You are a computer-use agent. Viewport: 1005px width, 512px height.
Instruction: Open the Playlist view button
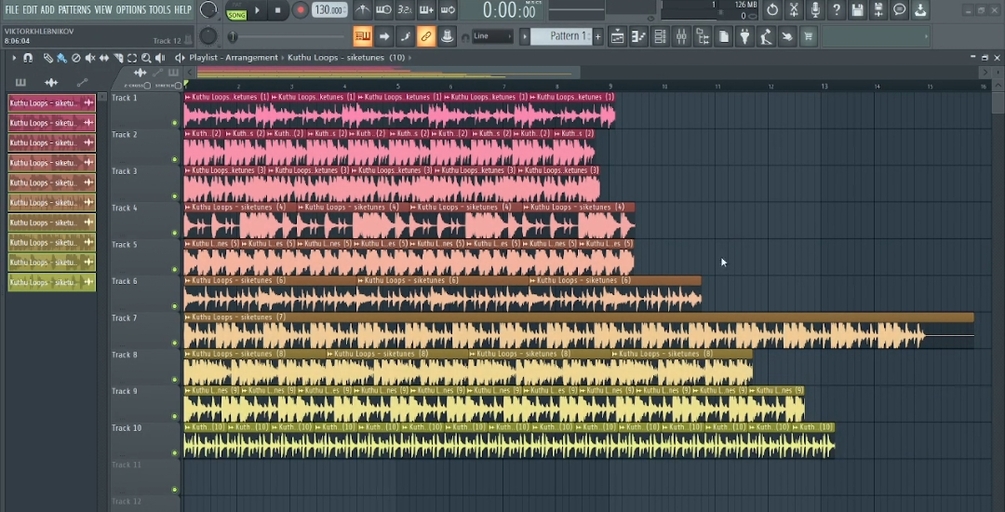[x=617, y=37]
